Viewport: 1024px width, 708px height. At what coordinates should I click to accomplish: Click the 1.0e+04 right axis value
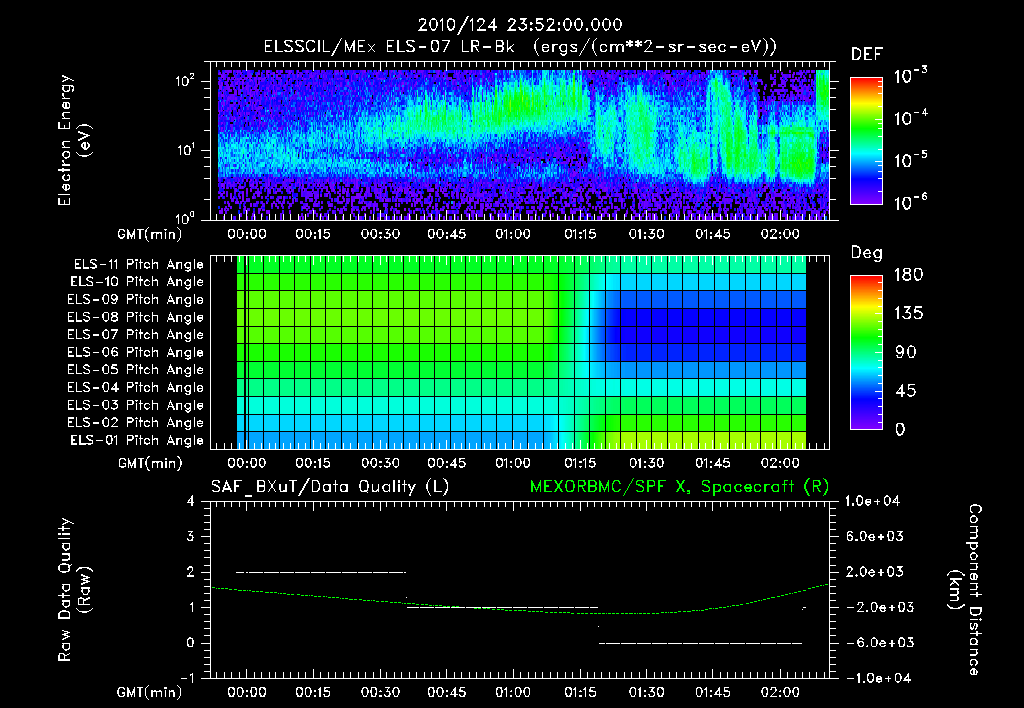(872, 501)
